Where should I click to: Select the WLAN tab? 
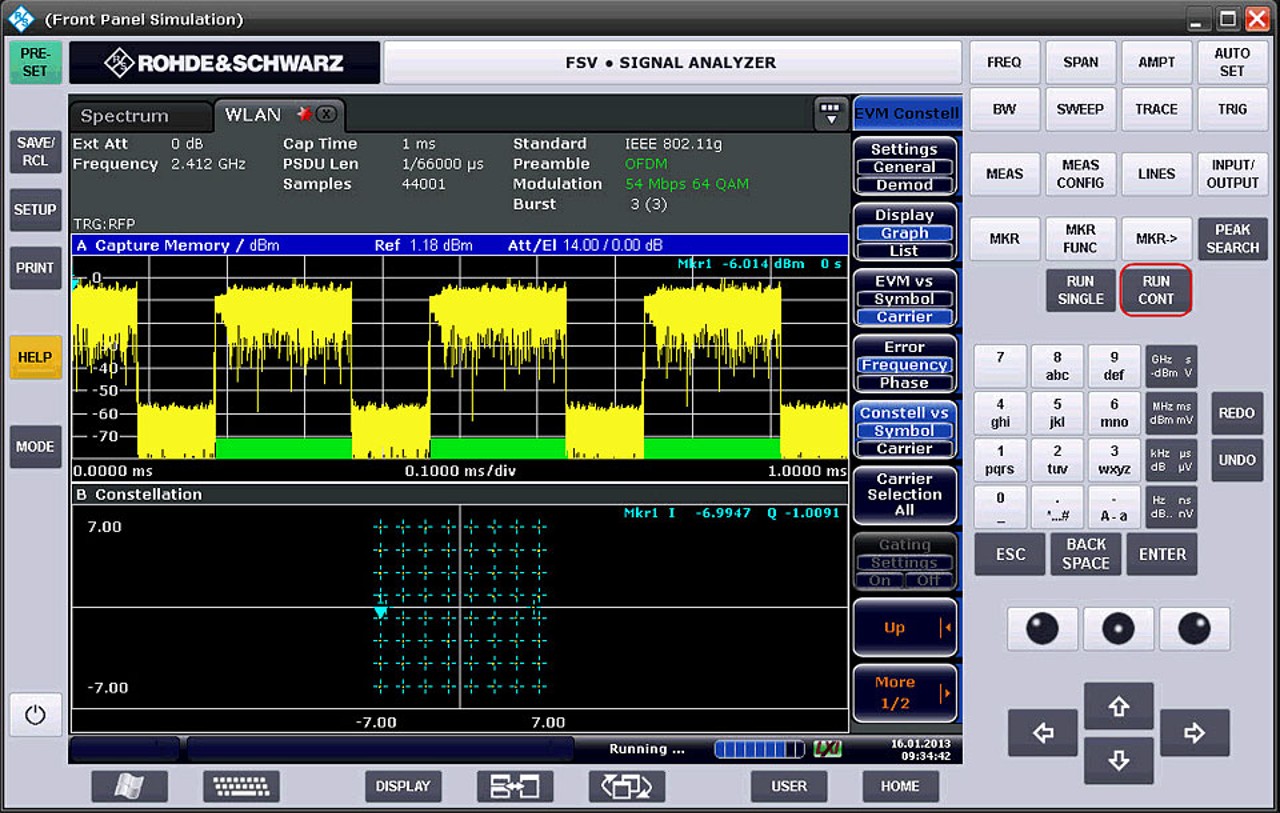tap(253, 114)
